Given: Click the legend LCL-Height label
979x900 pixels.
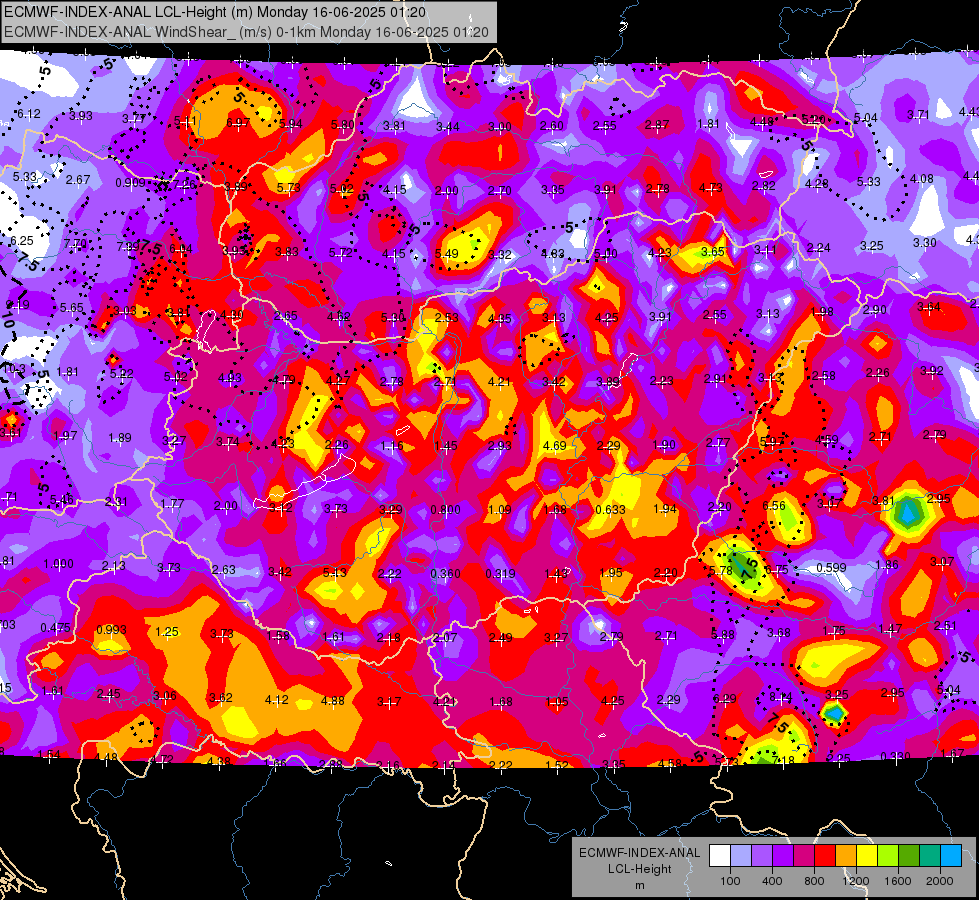Looking at the screenshot, I should click(639, 869).
